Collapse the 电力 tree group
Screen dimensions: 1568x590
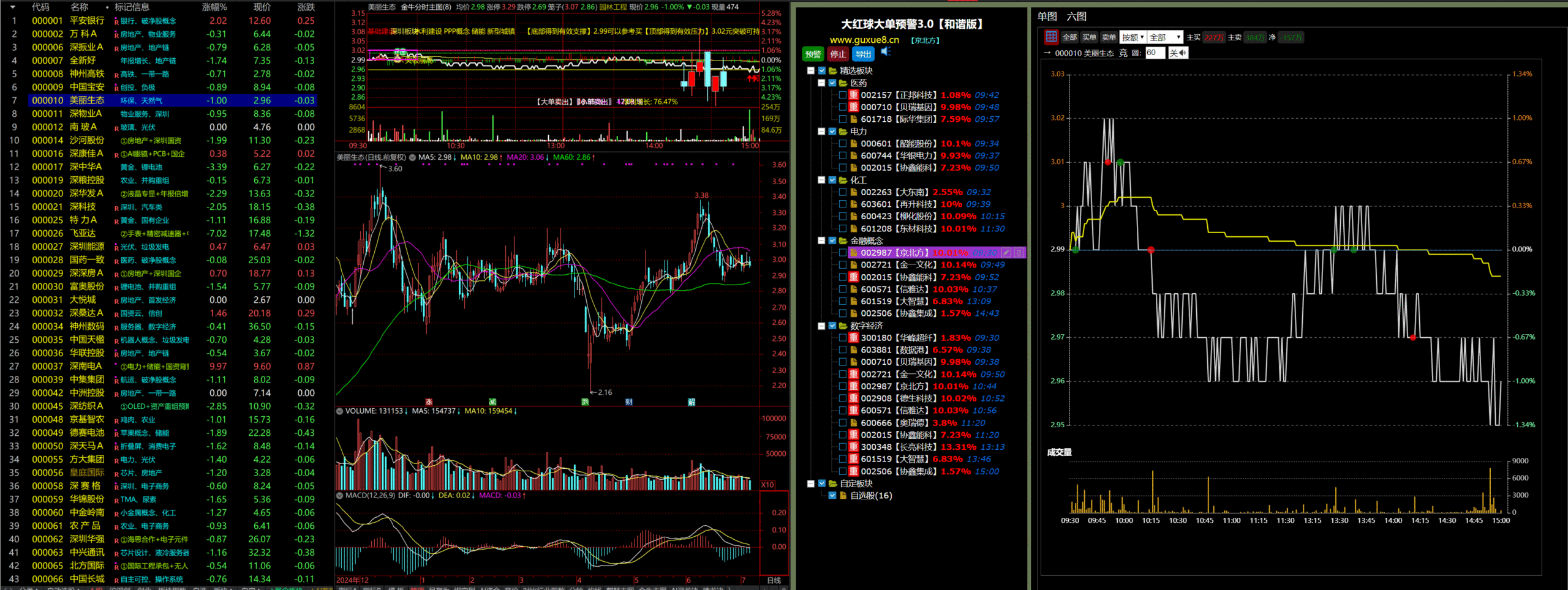coord(821,132)
